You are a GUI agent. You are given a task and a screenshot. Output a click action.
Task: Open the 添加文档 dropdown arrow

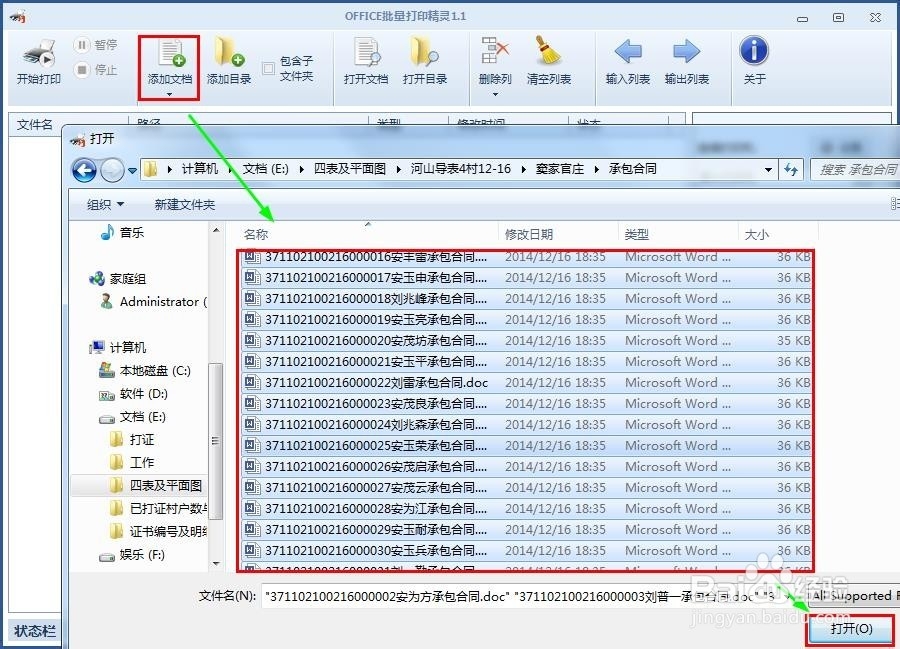(x=169, y=94)
